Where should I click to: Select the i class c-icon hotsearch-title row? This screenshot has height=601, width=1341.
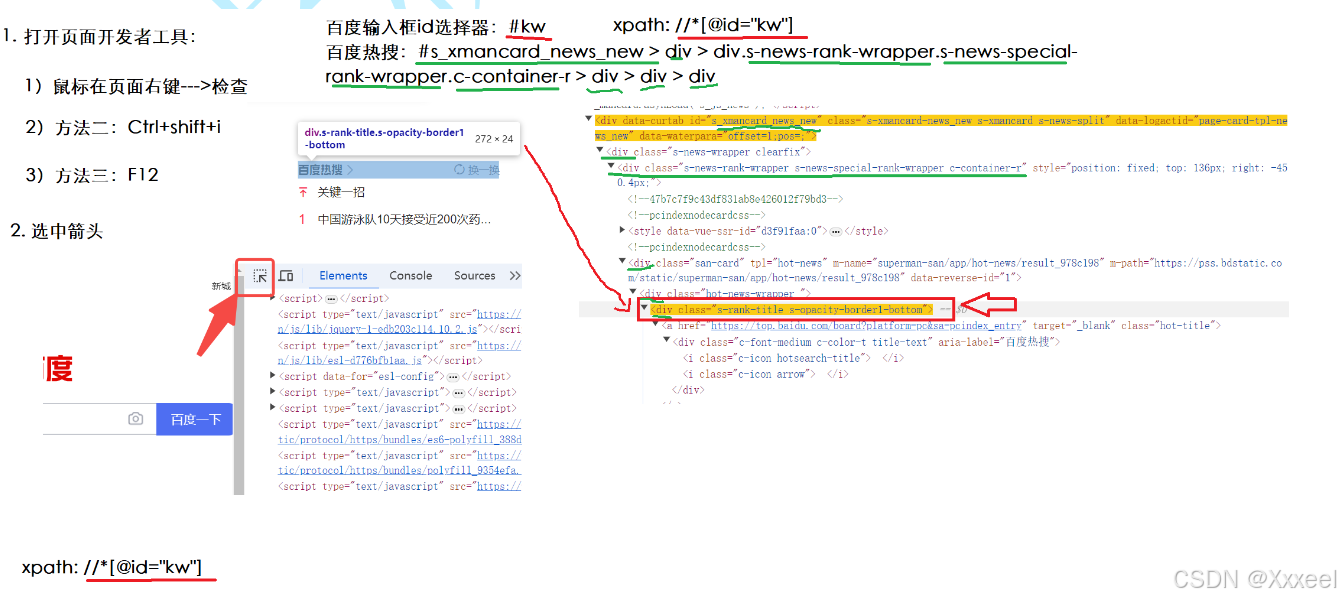pyautogui.click(x=793, y=358)
